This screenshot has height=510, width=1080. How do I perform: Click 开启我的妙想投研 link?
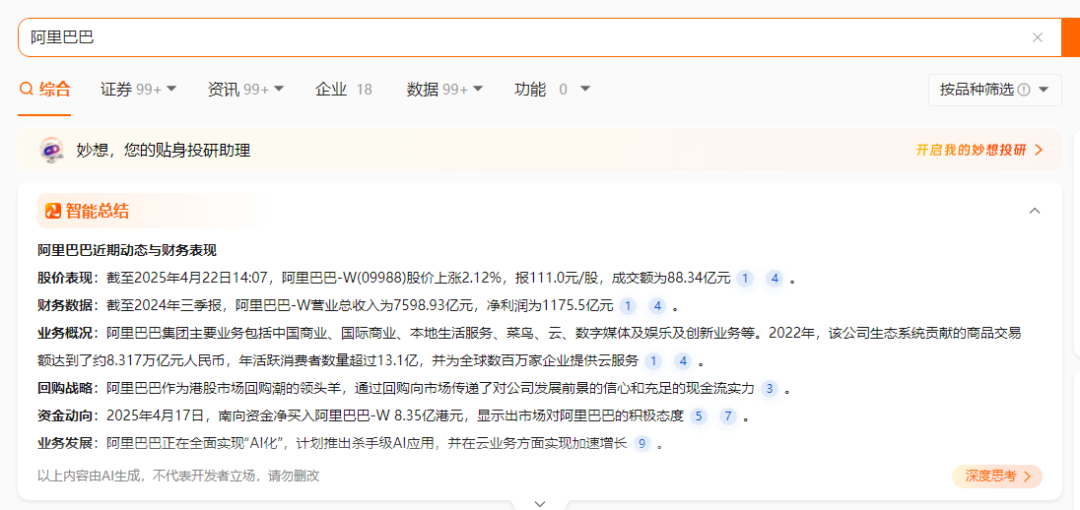(x=979, y=150)
